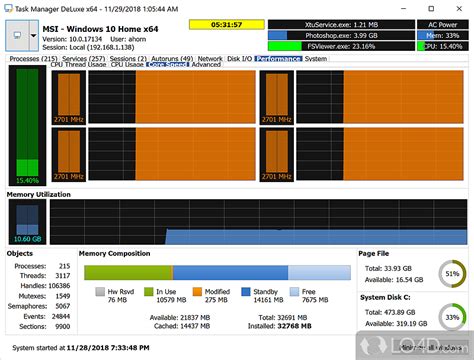Switch to CPU Thread Usage sub-tab
Viewport: 474px width, 360px height.
coord(78,65)
